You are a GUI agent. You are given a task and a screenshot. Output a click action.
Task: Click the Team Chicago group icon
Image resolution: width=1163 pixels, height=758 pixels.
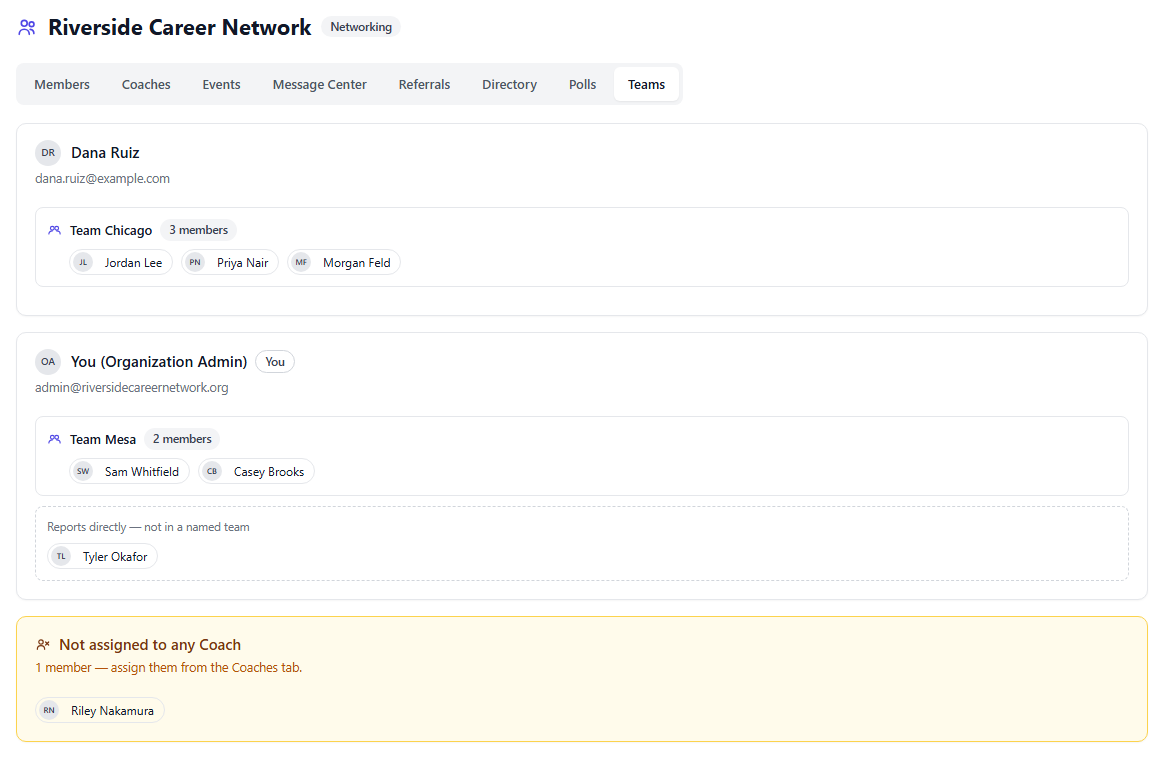coord(54,230)
